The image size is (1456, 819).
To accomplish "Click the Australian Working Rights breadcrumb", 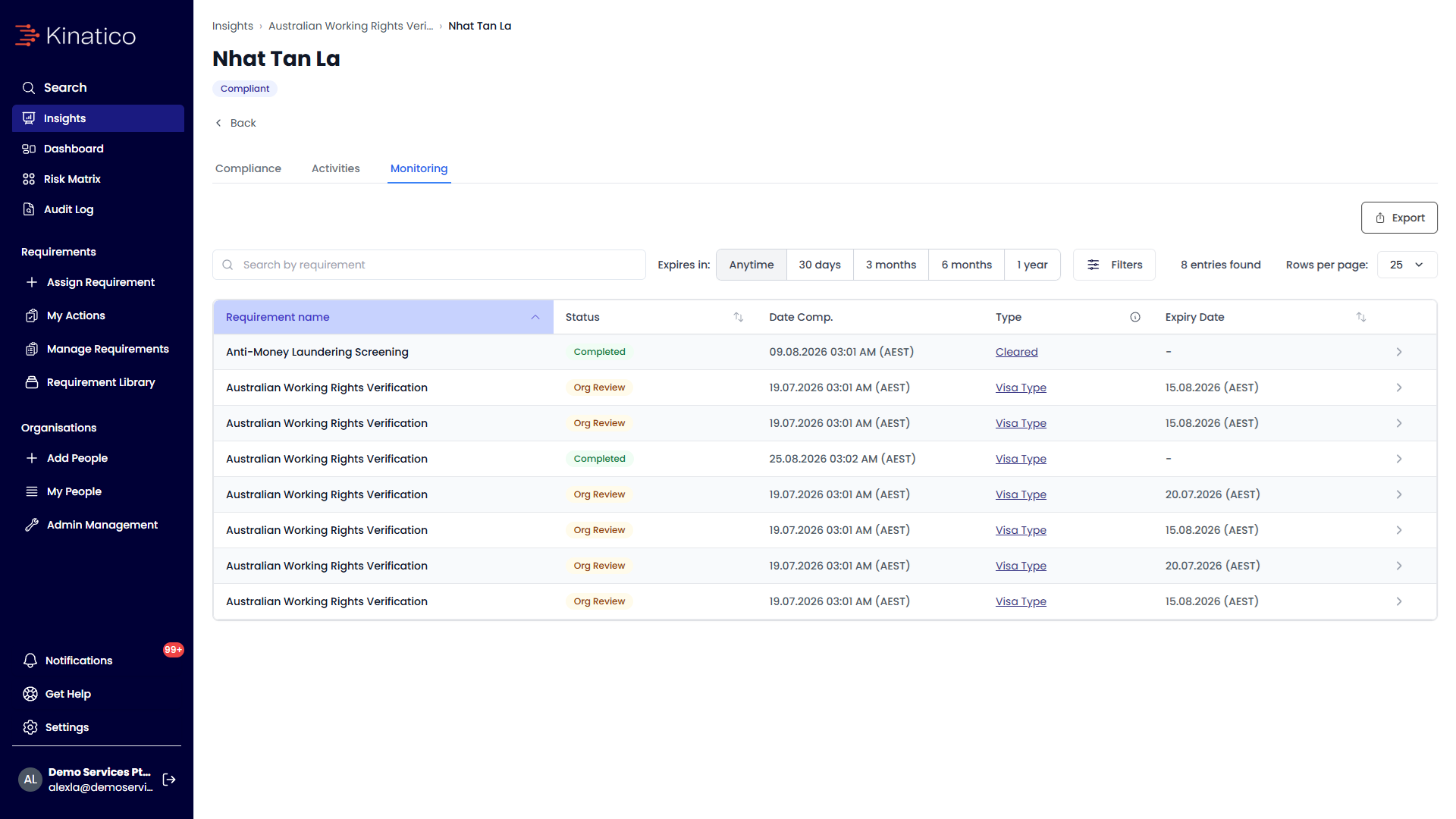I will (x=351, y=26).
